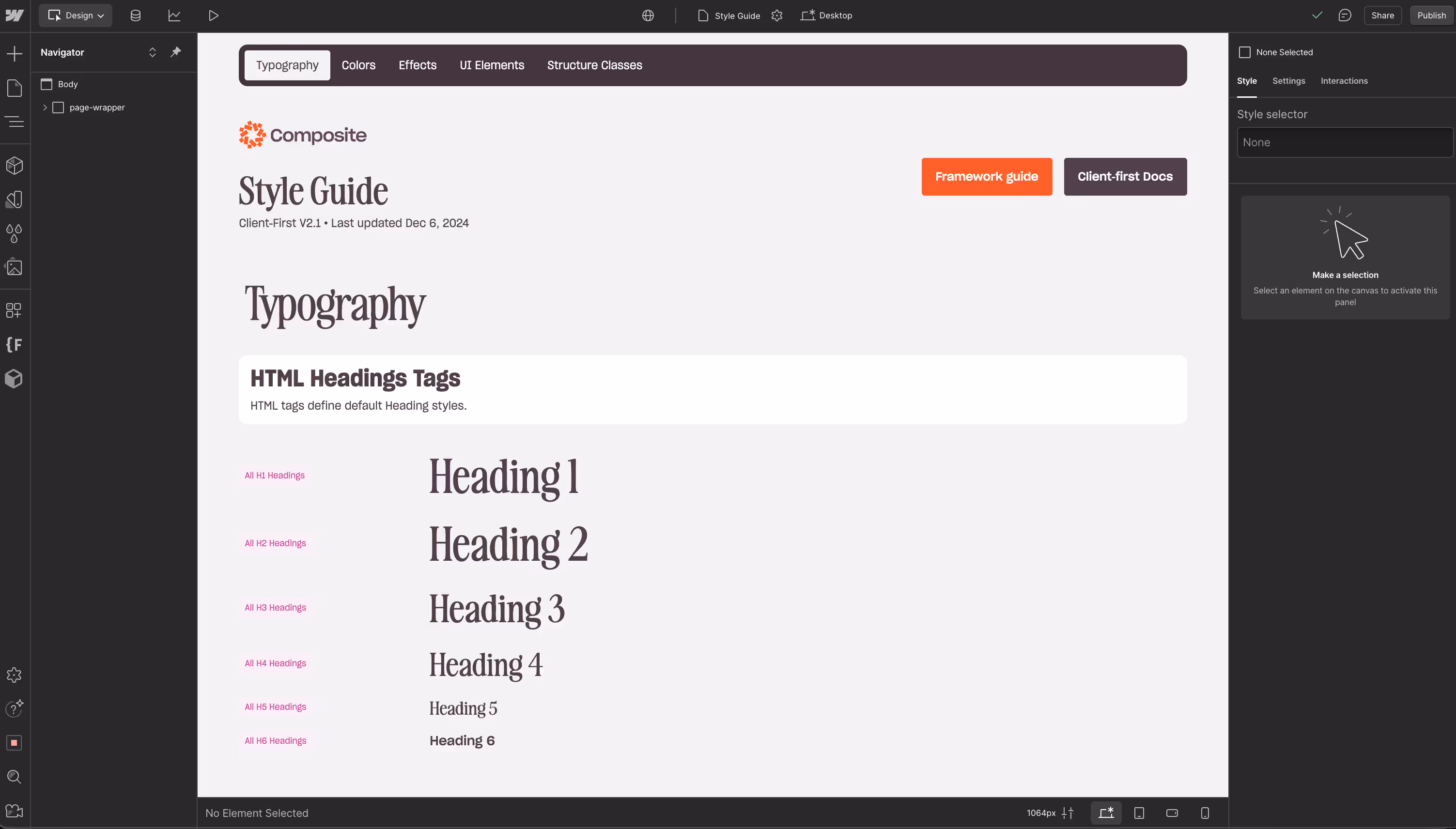Image resolution: width=1456 pixels, height=829 pixels.
Task: Select the Heading 5 sample text
Action: coord(463,708)
